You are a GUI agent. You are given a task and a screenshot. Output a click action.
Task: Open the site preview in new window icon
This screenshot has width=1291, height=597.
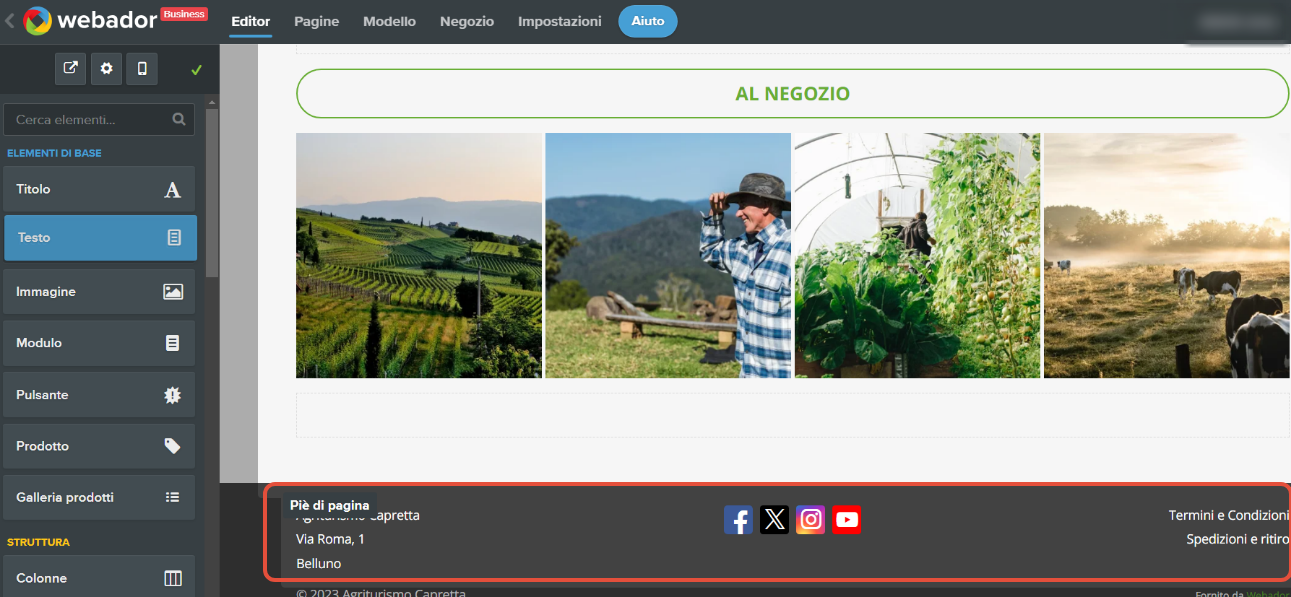(x=70, y=69)
